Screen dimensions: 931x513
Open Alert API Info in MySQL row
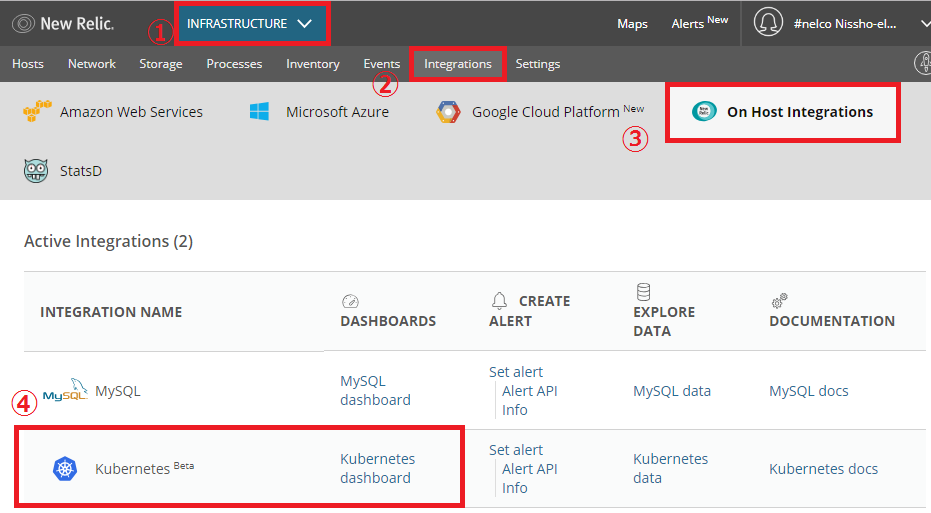point(529,400)
